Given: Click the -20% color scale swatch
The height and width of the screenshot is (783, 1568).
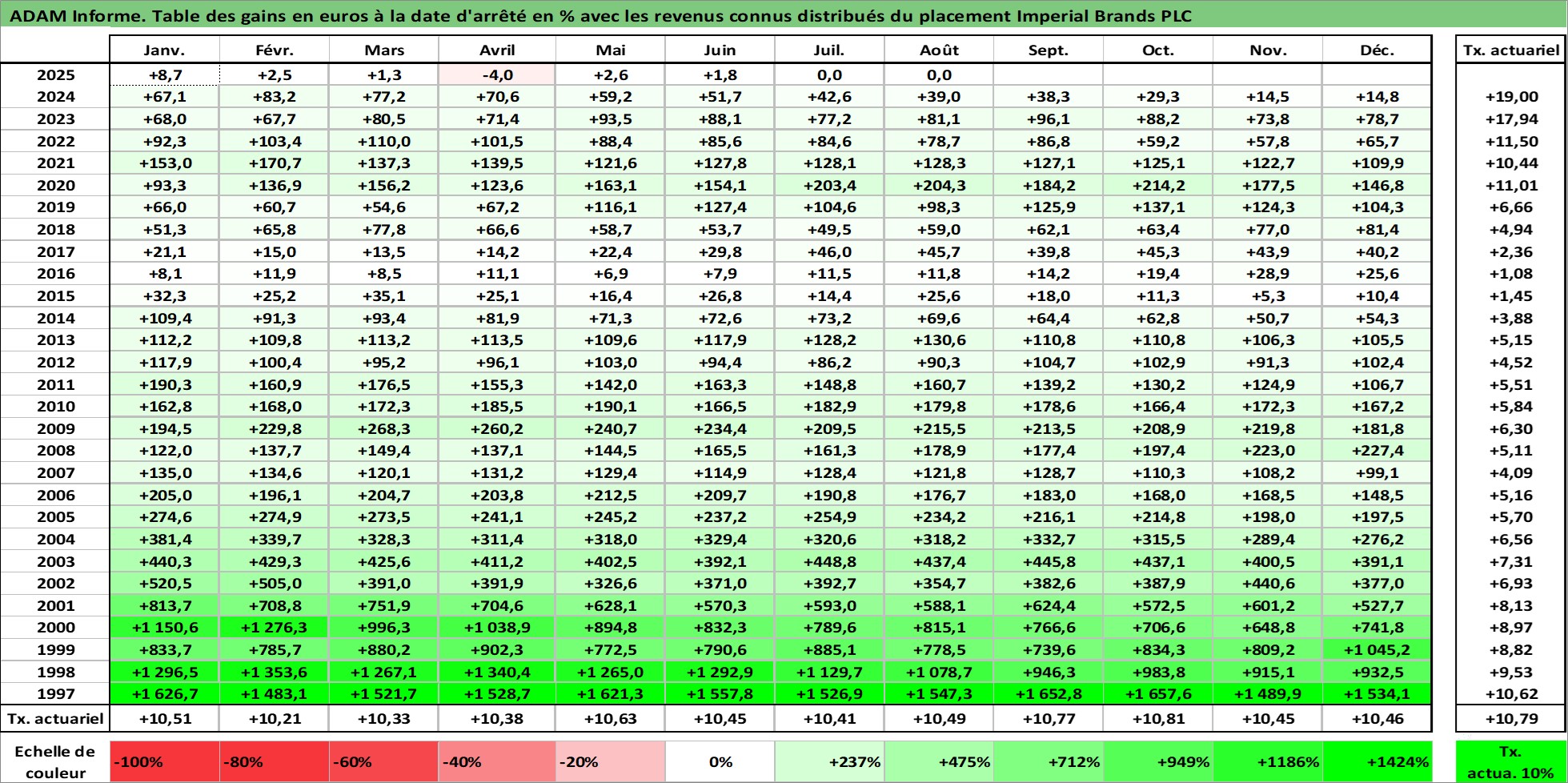Looking at the screenshot, I should [x=611, y=762].
